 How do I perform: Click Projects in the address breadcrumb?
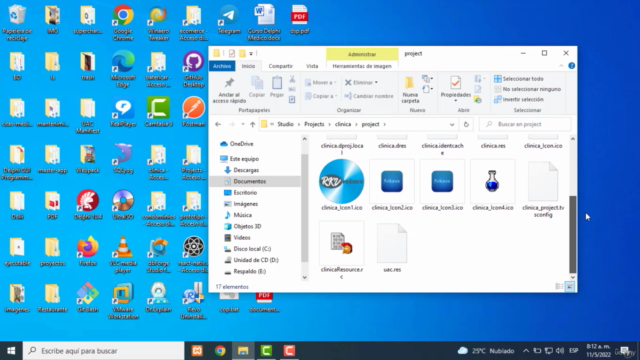pos(314,124)
